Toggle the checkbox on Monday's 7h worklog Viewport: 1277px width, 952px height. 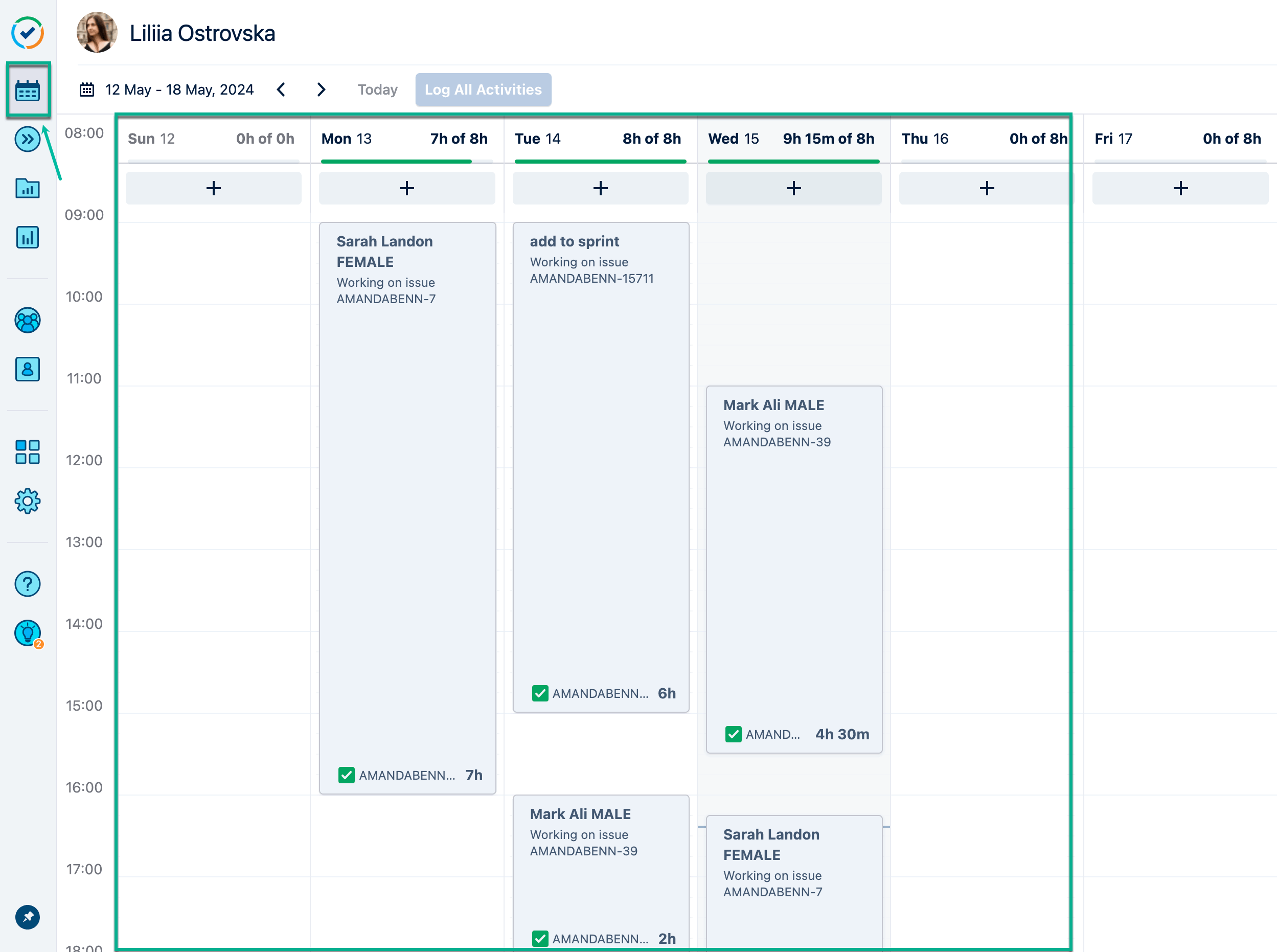[346, 775]
